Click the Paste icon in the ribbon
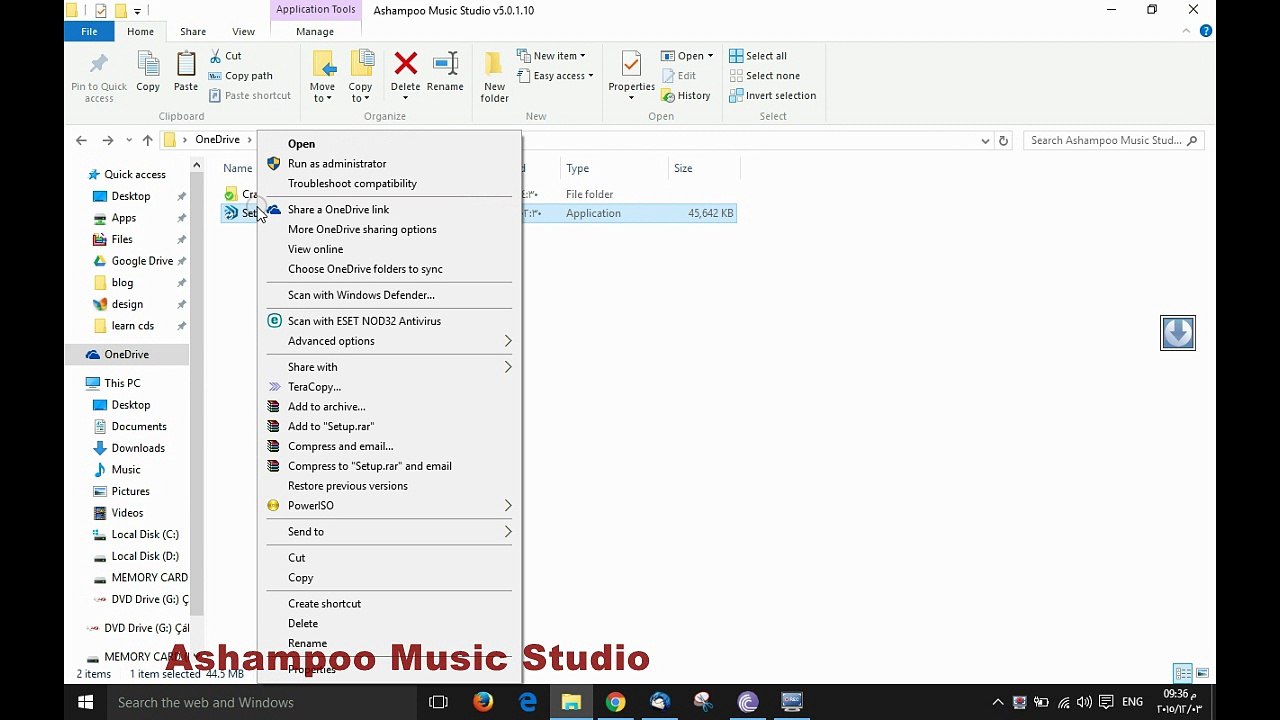 click(186, 65)
